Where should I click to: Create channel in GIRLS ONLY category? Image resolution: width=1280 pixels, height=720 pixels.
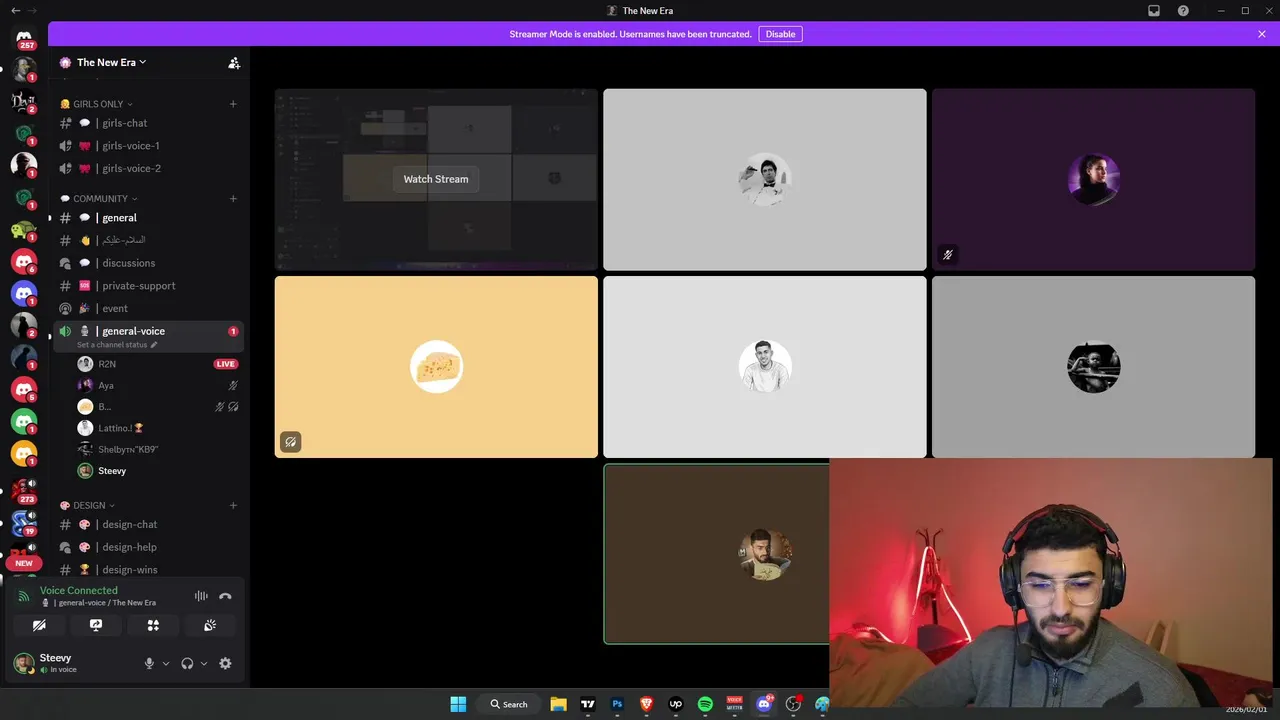tap(233, 104)
